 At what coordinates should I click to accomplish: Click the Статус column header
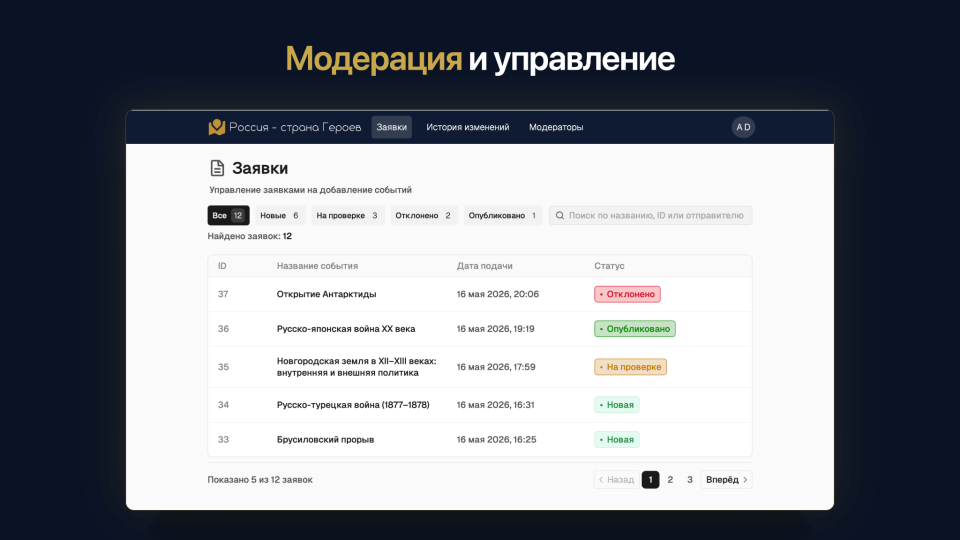[609, 266]
